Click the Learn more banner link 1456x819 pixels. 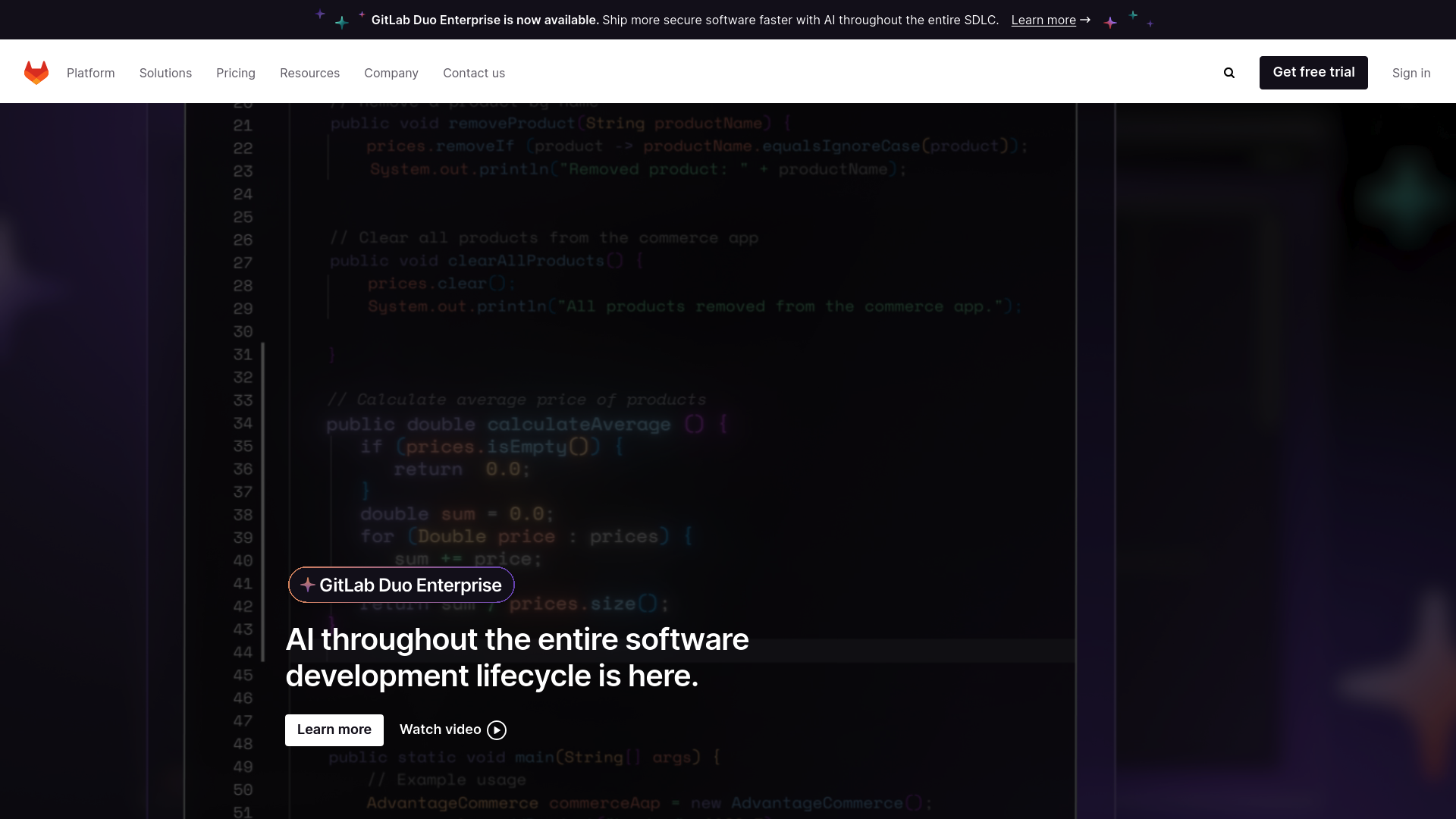tap(1043, 19)
